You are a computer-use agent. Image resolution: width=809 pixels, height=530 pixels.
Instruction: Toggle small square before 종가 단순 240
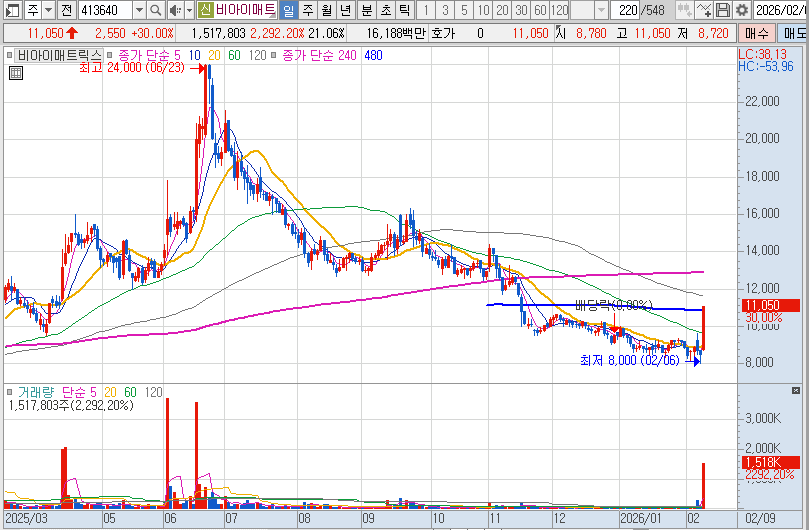pos(273,55)
